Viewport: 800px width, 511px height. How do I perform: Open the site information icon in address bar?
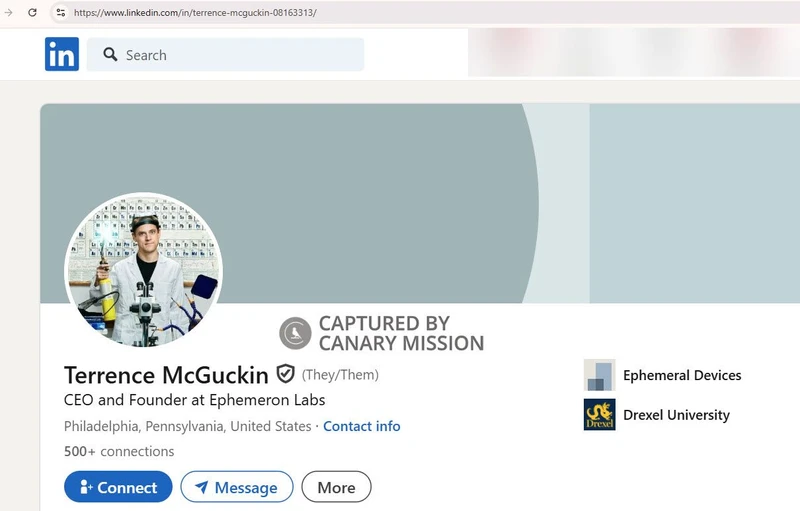click(x=61, y=13)
